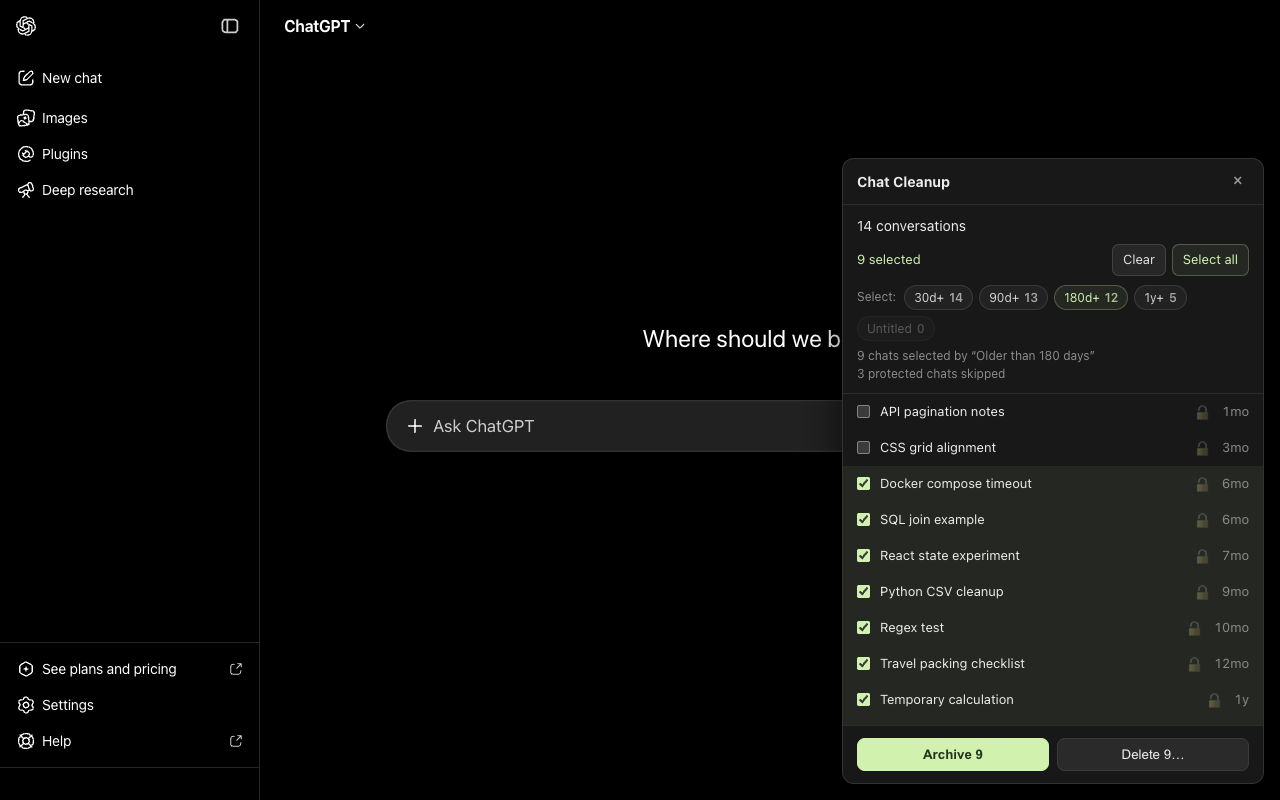Click the lock icon on React state experiment

(1202, 556)
